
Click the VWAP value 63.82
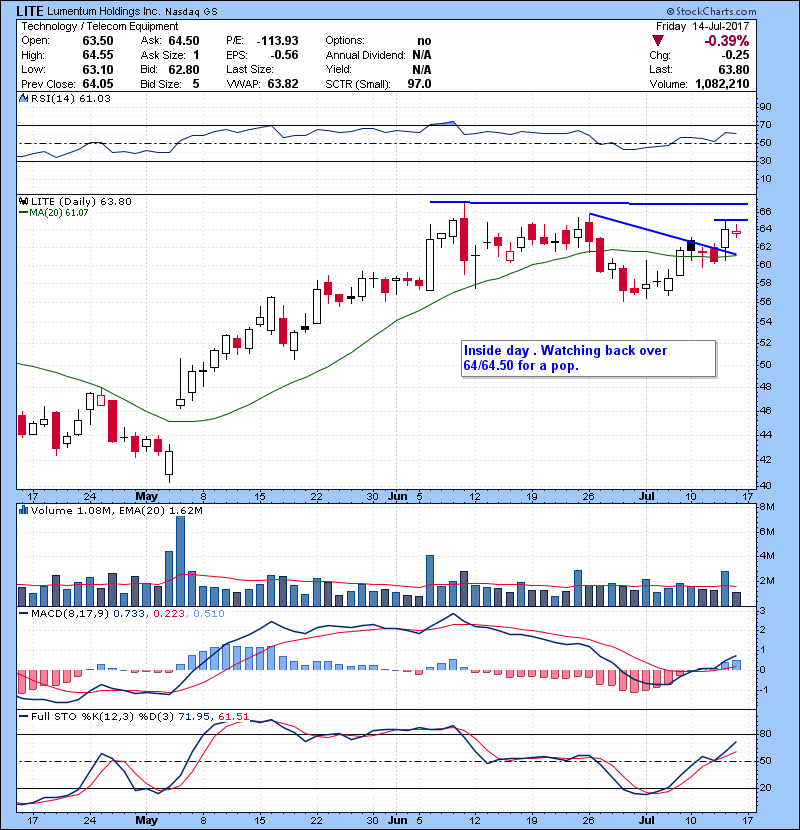click(x=283, y=84)
